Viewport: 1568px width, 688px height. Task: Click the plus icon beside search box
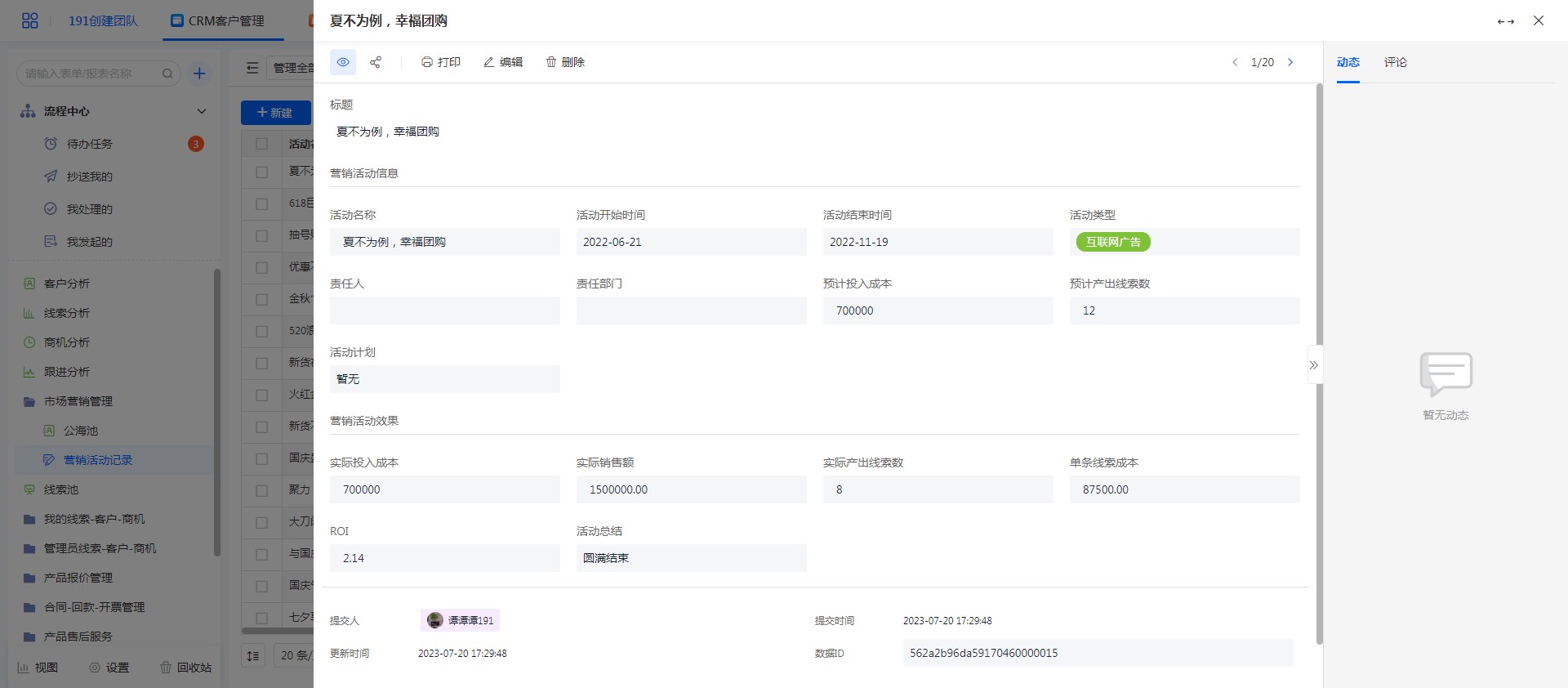(198, 74)
